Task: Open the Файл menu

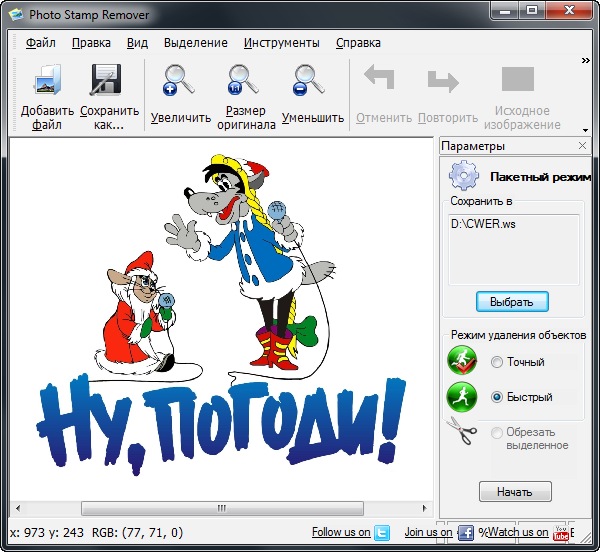Action: pos(41,43)
